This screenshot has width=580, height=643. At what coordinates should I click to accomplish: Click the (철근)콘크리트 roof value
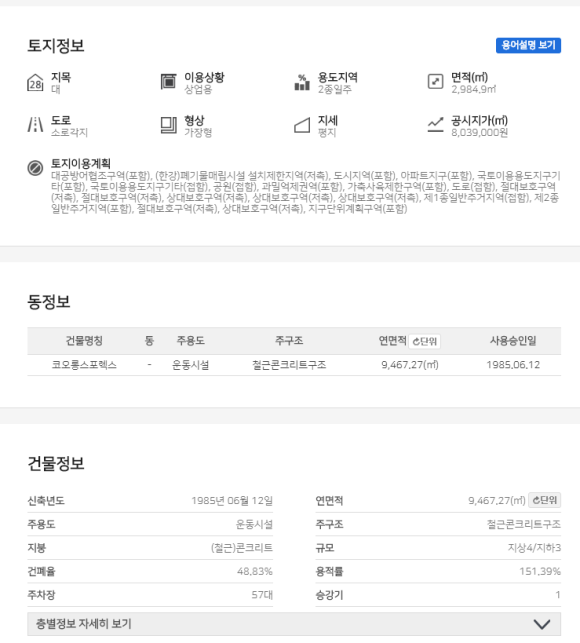[x=242, y=548]
